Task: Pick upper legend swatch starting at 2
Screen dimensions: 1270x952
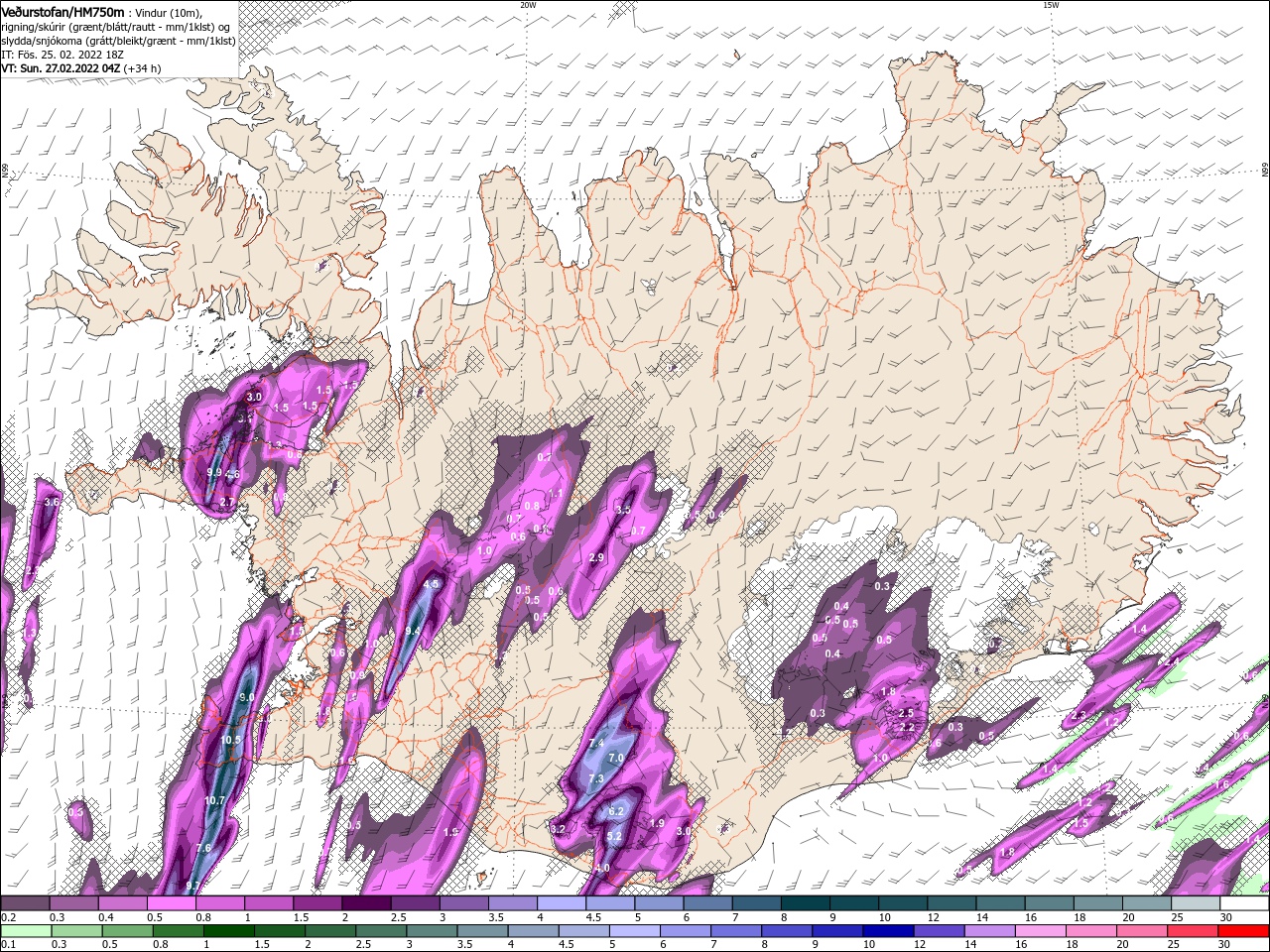Action: click(x=367, y=903)
